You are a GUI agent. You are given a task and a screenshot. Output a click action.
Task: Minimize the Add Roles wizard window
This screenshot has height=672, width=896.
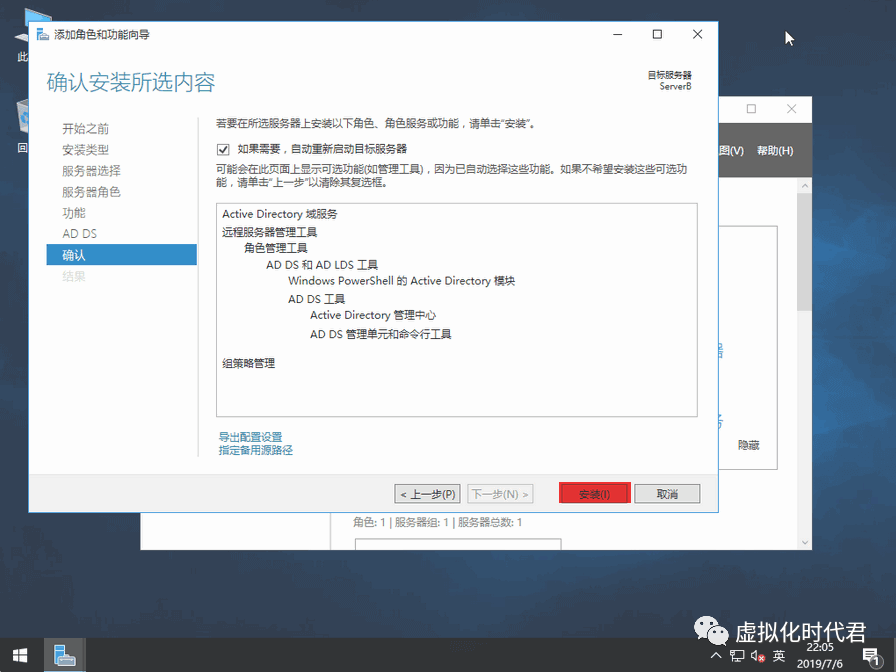617,34
